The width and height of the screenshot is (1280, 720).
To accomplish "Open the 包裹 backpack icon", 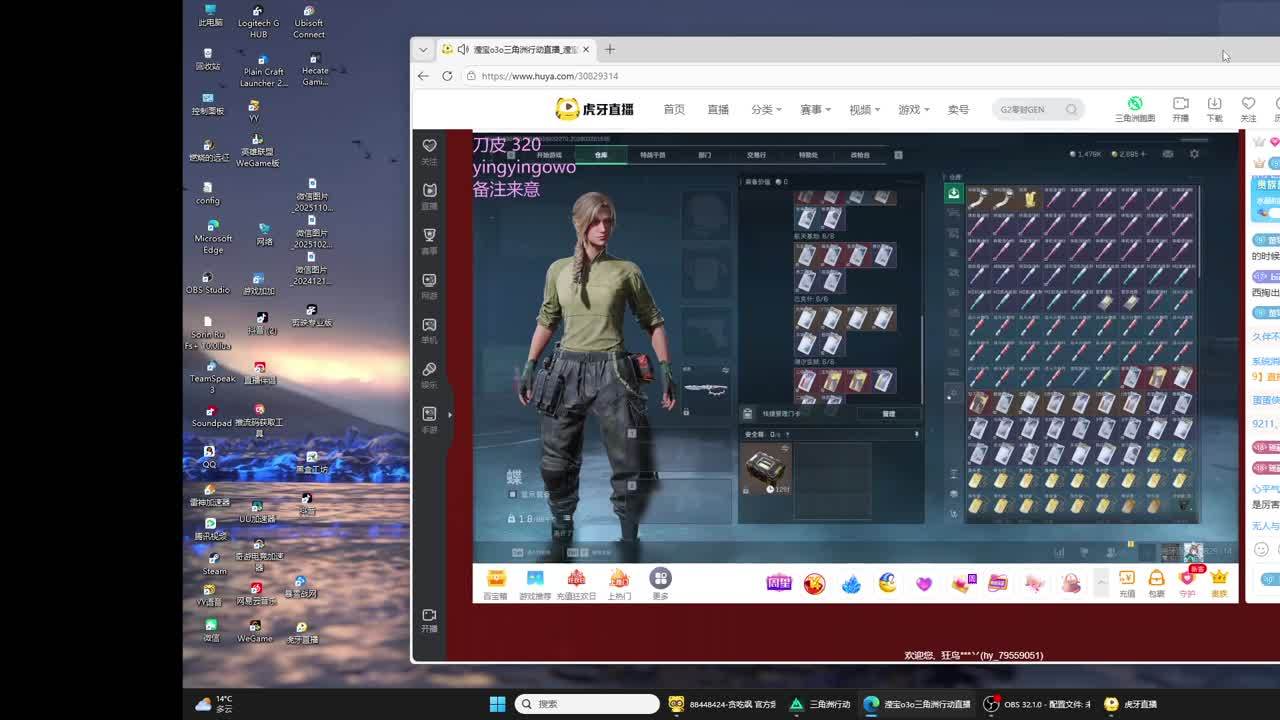I will [x=1156, y=582].
